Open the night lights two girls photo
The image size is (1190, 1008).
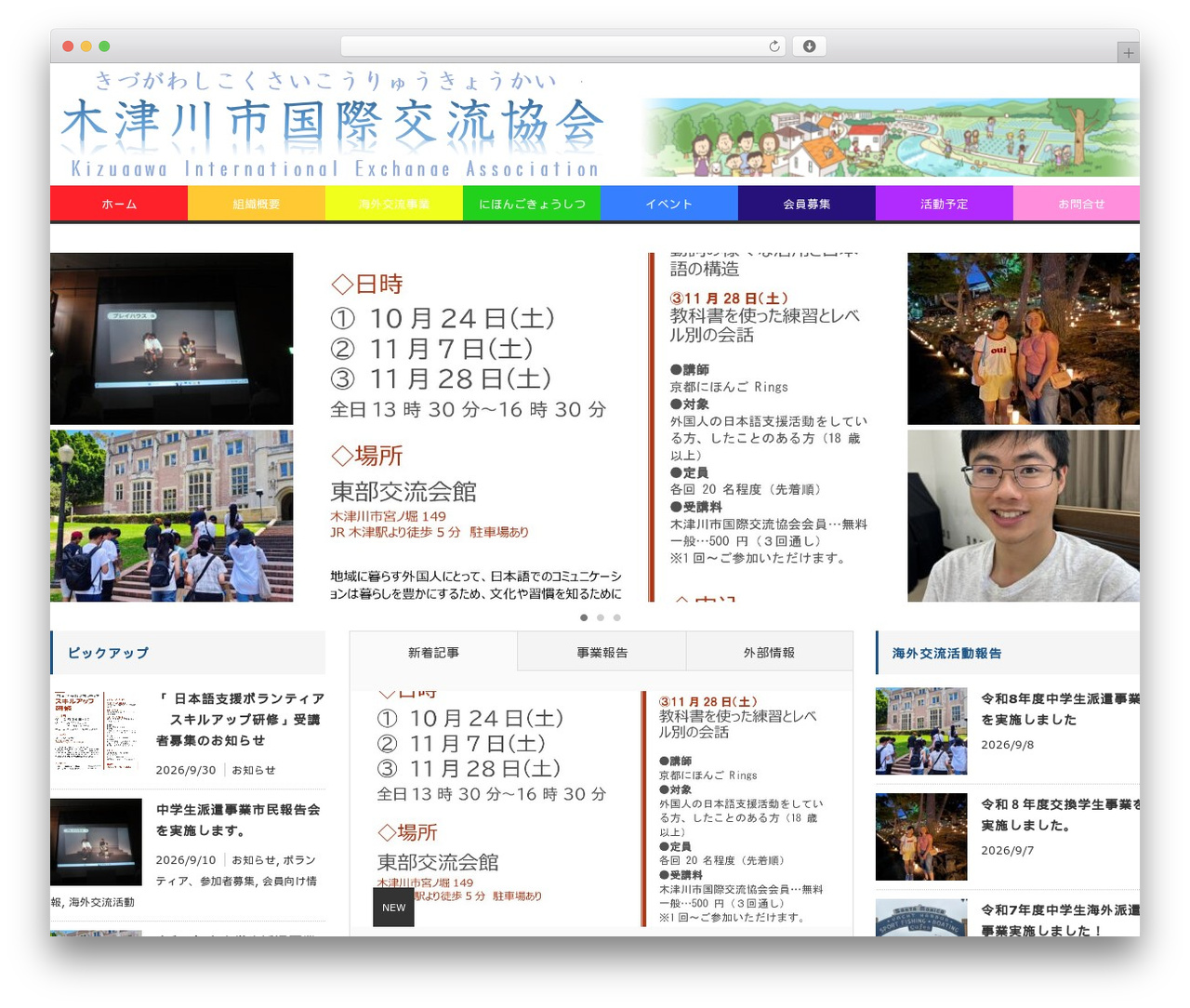1024,338
